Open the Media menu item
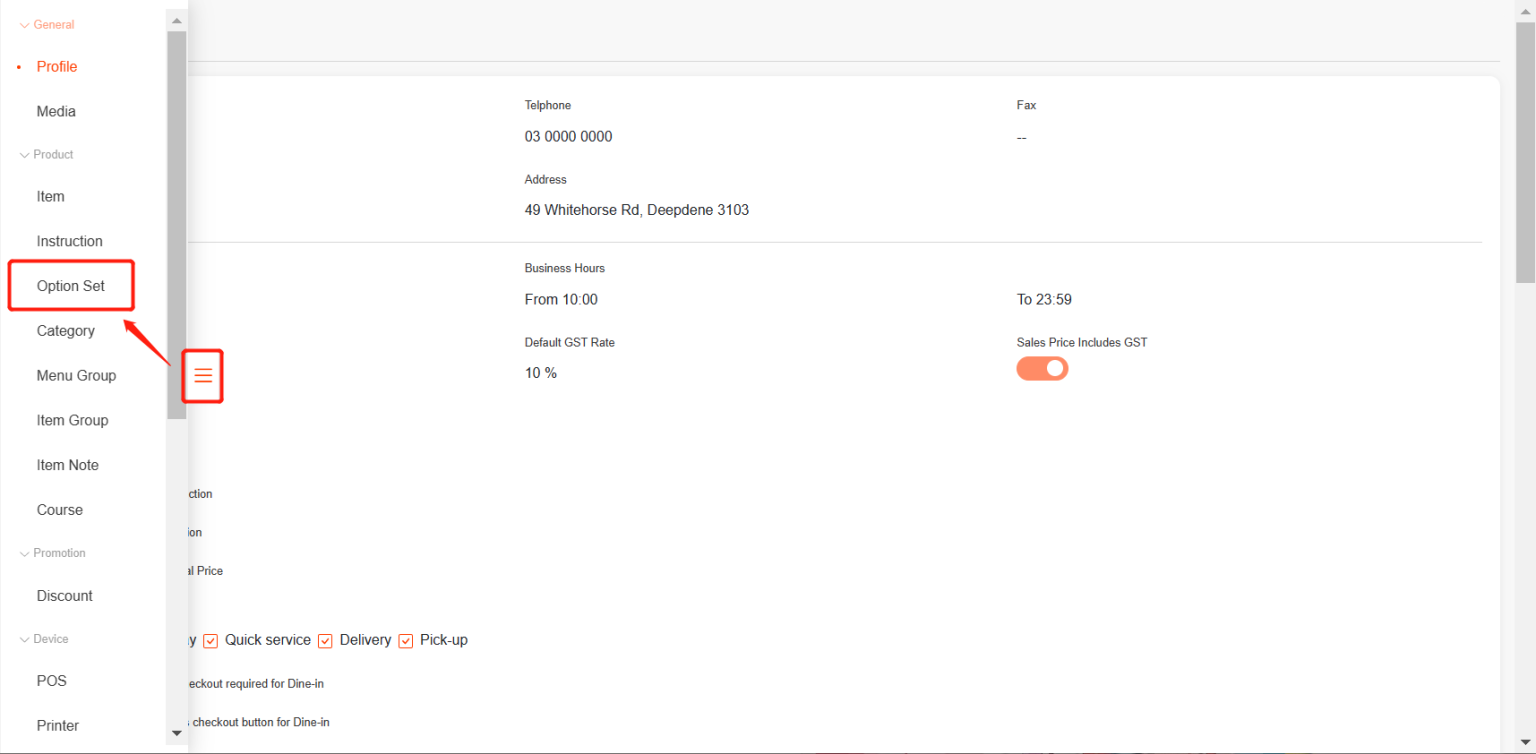Viewport: 1536px width, 754px height. click(56, 112)
